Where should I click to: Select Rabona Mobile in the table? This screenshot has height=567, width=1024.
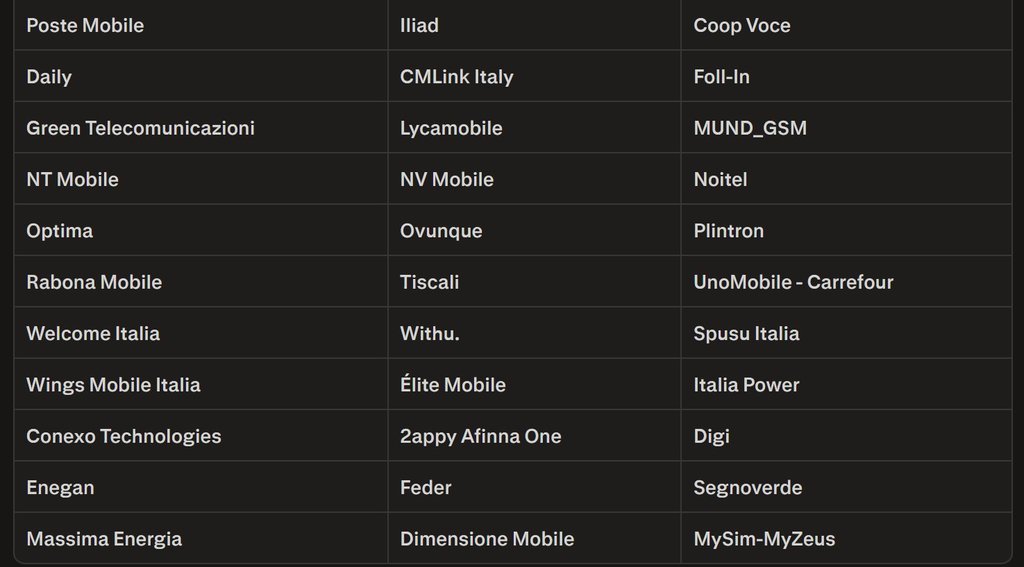point(94,282)
